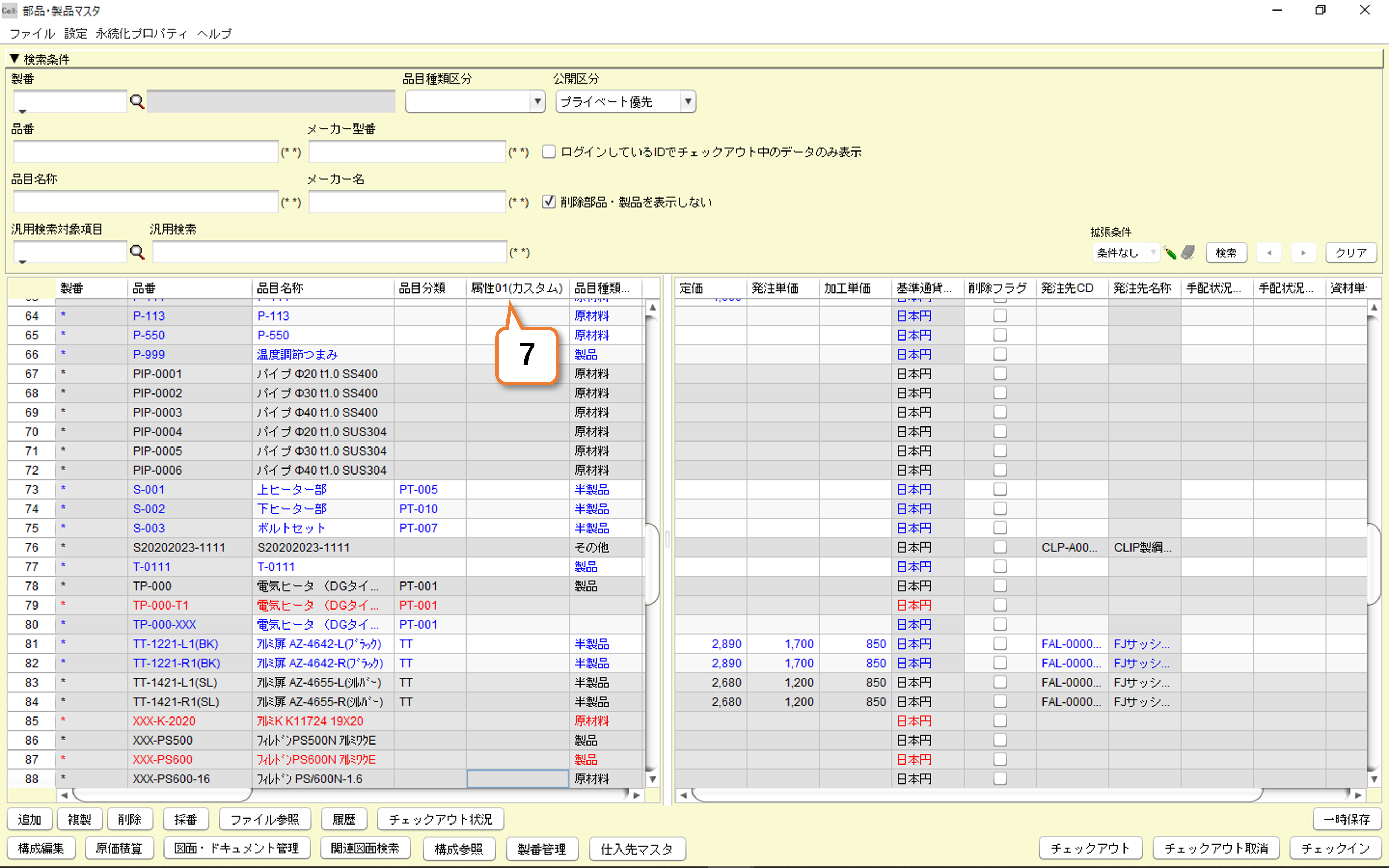Click the 検索 button
The height and width of the screenshot is (868, 1389).
(x=1226, y=253)
